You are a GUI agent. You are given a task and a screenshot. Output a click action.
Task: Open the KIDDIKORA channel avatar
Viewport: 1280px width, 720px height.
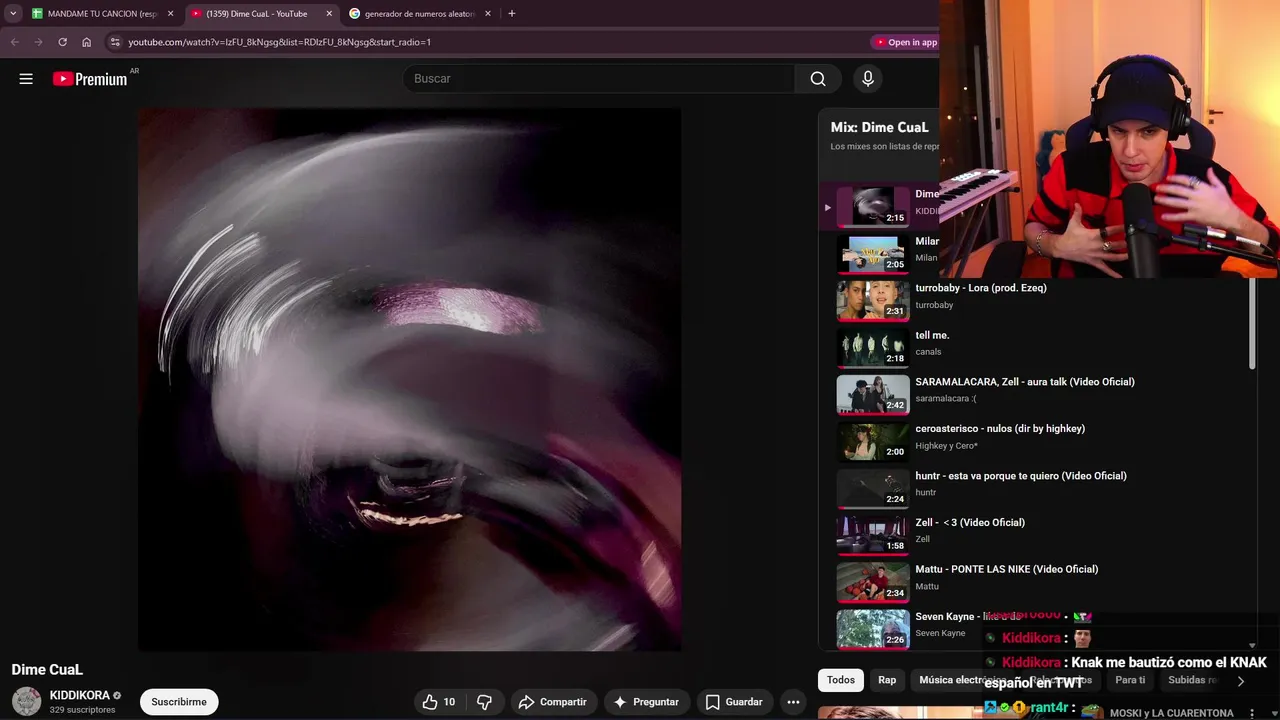coord(26,702)
